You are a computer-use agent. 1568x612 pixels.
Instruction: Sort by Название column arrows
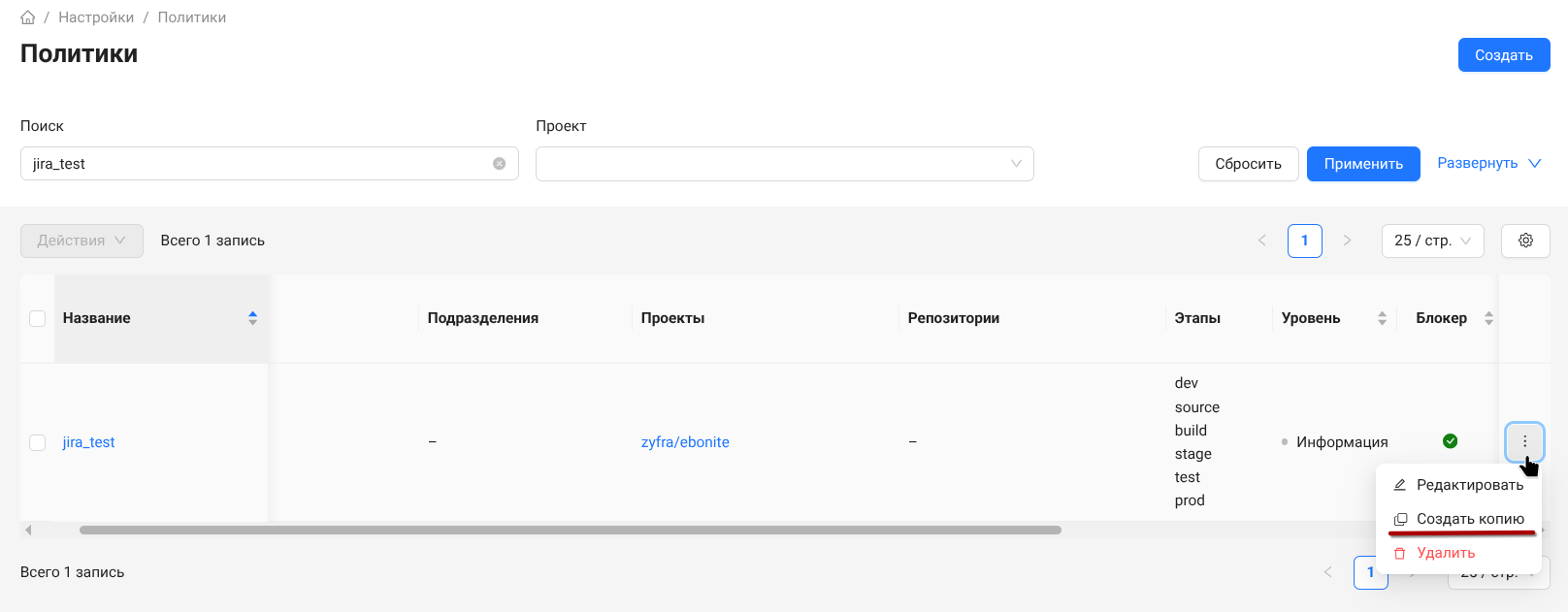pyautogui.click(x=252, y=318)
